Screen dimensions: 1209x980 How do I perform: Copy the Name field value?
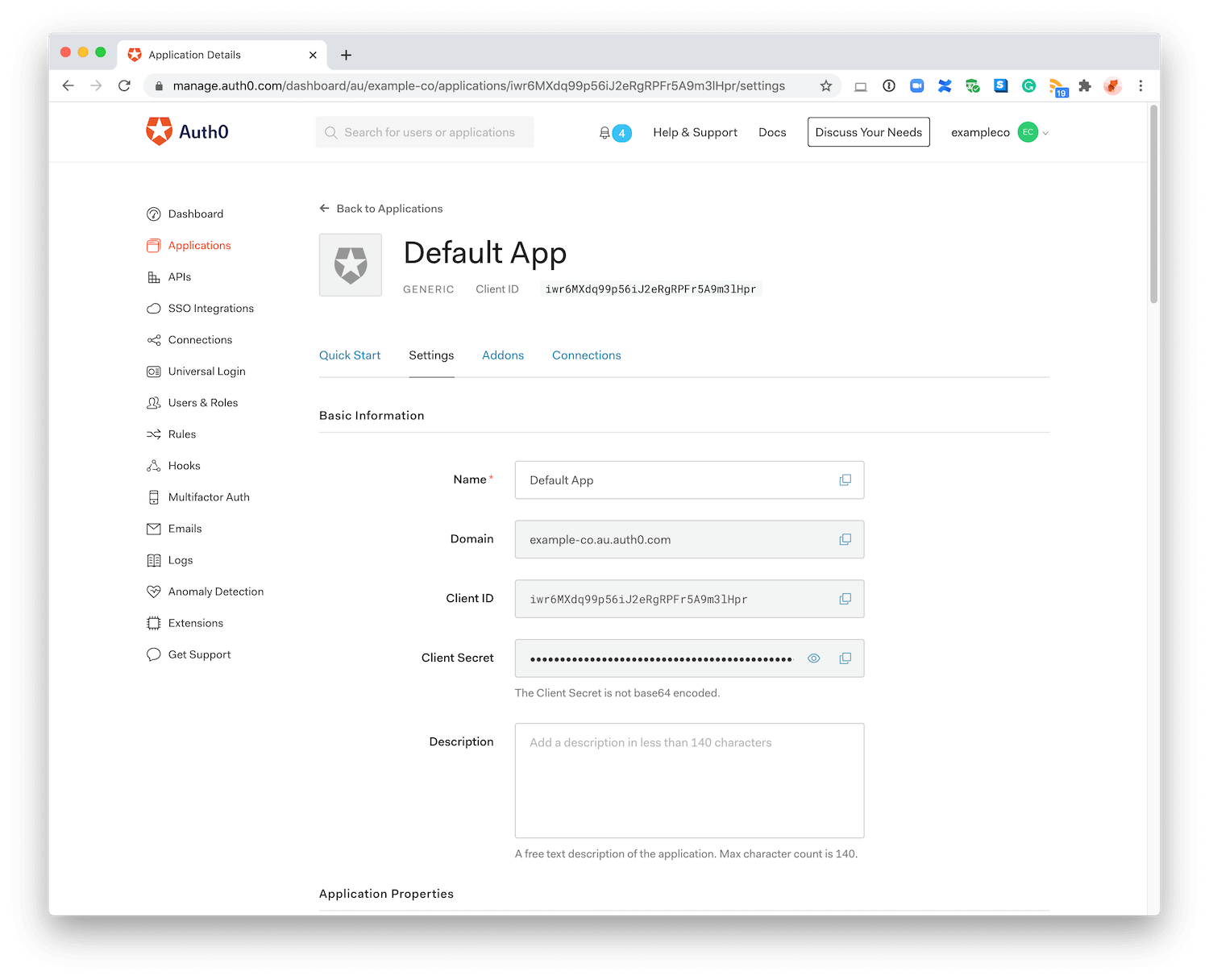click(845, 480)
